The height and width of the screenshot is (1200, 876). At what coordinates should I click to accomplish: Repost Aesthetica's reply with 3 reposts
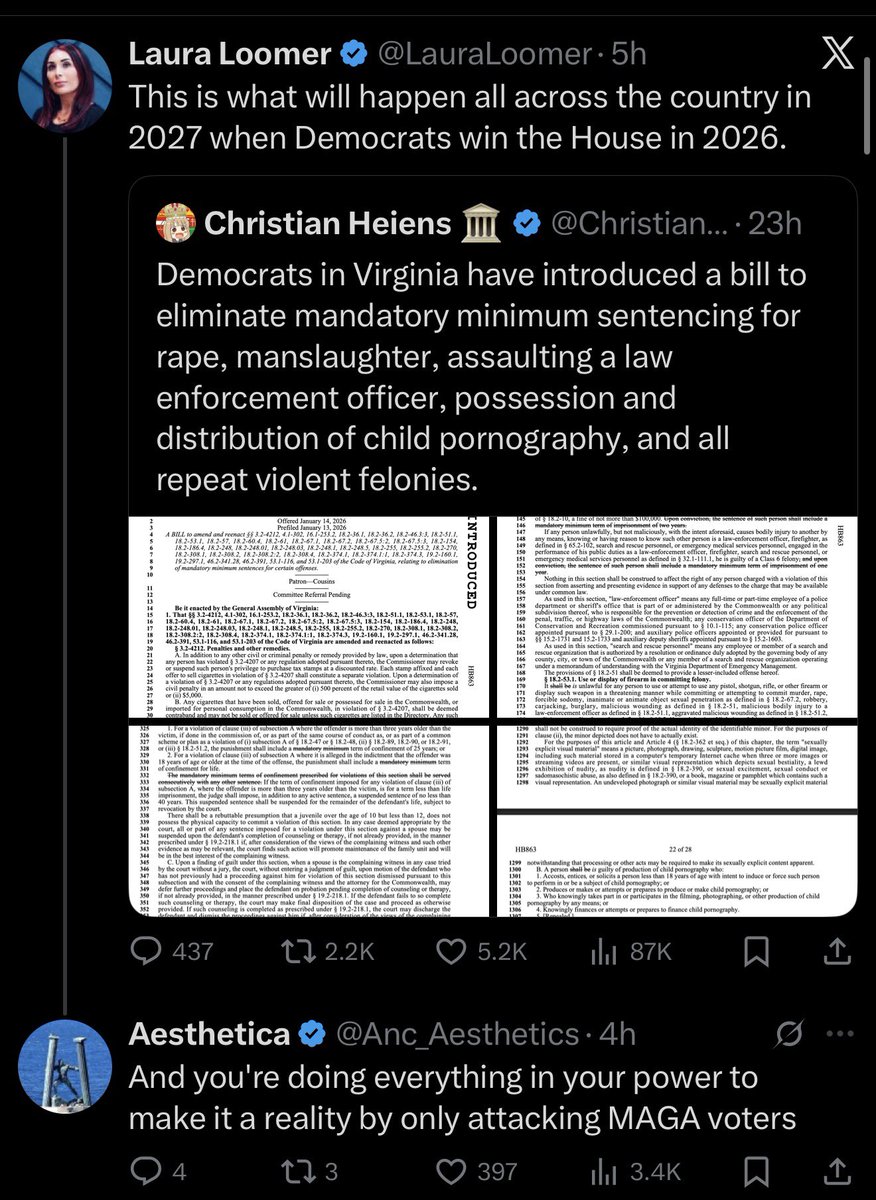coord(294,1171)
